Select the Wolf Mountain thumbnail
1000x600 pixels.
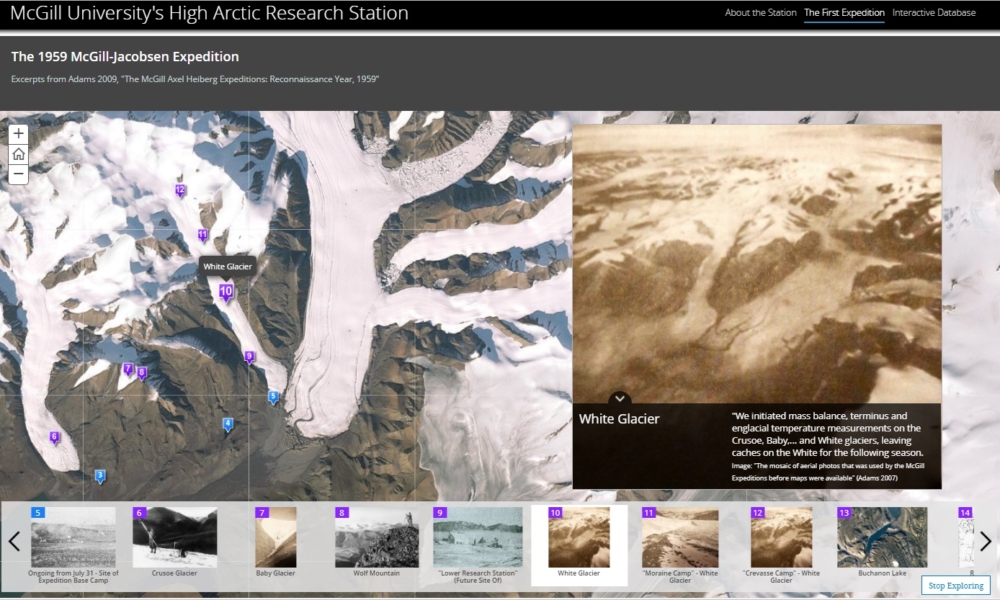coord(376,540)
